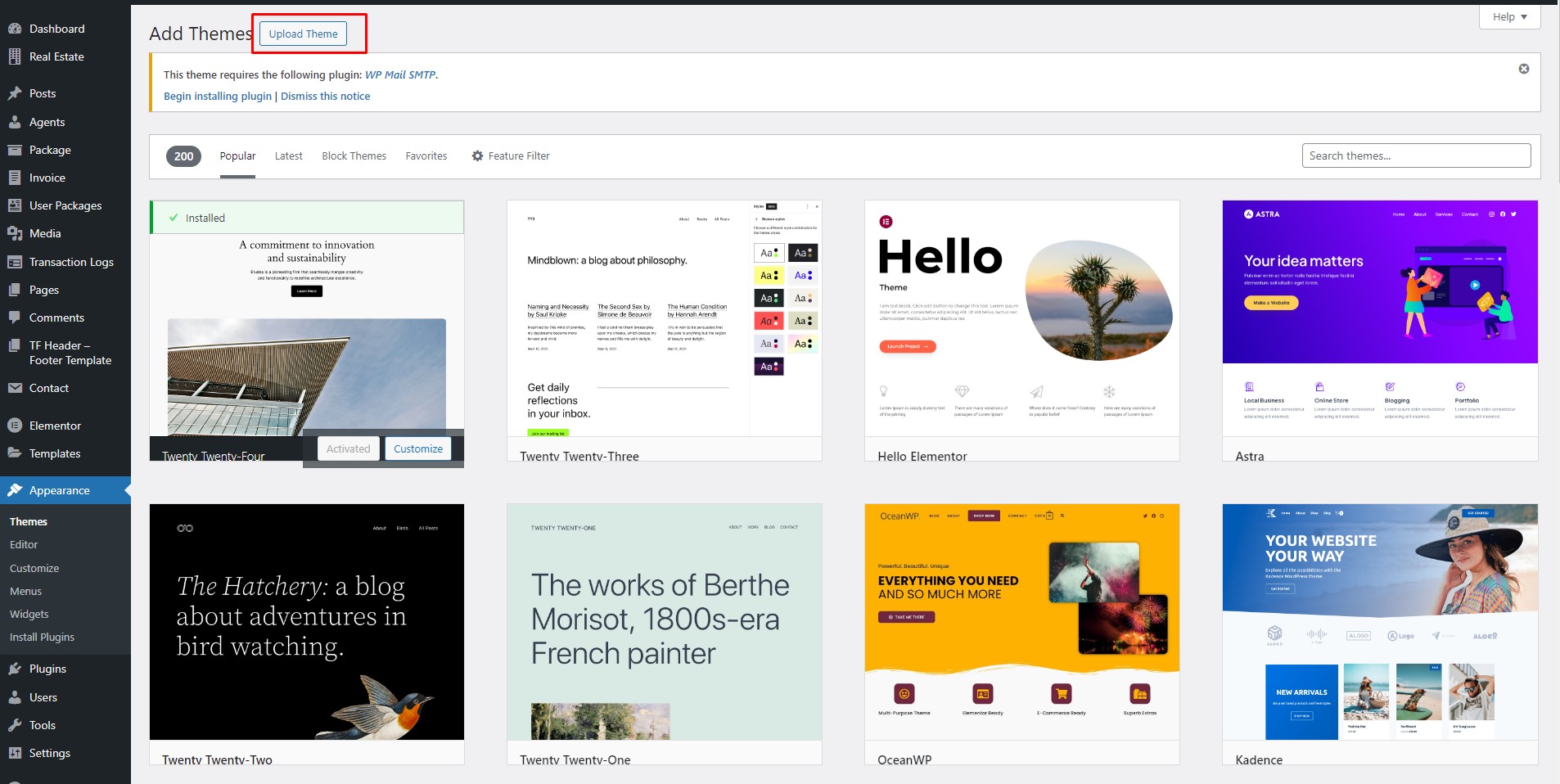Screen dimensions: 1560x784
Task: Click the Real Estate building icon
Action: pyautogui.click(x=15, y=56)
